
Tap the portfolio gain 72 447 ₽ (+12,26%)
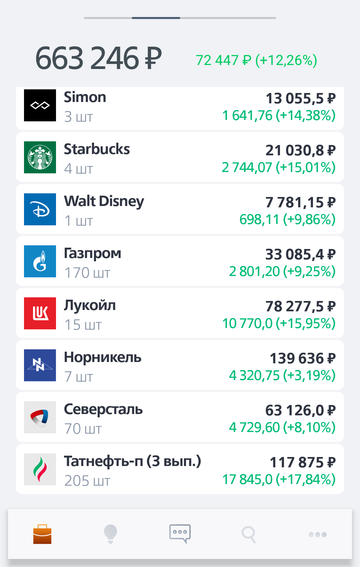point(257,60)
